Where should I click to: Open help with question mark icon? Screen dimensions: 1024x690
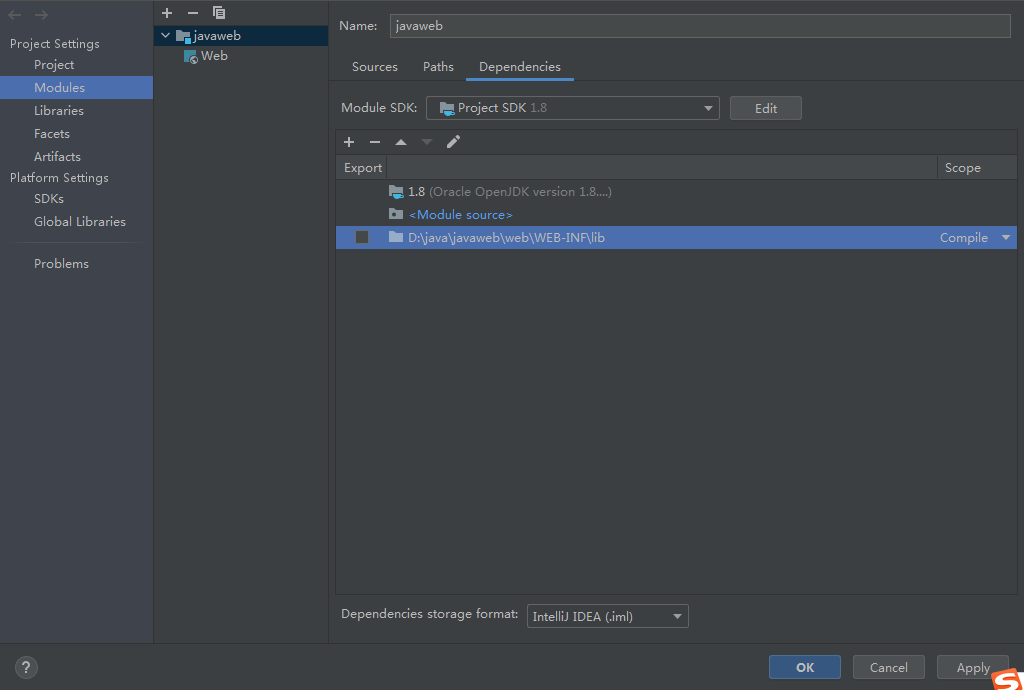coord(26,667)
